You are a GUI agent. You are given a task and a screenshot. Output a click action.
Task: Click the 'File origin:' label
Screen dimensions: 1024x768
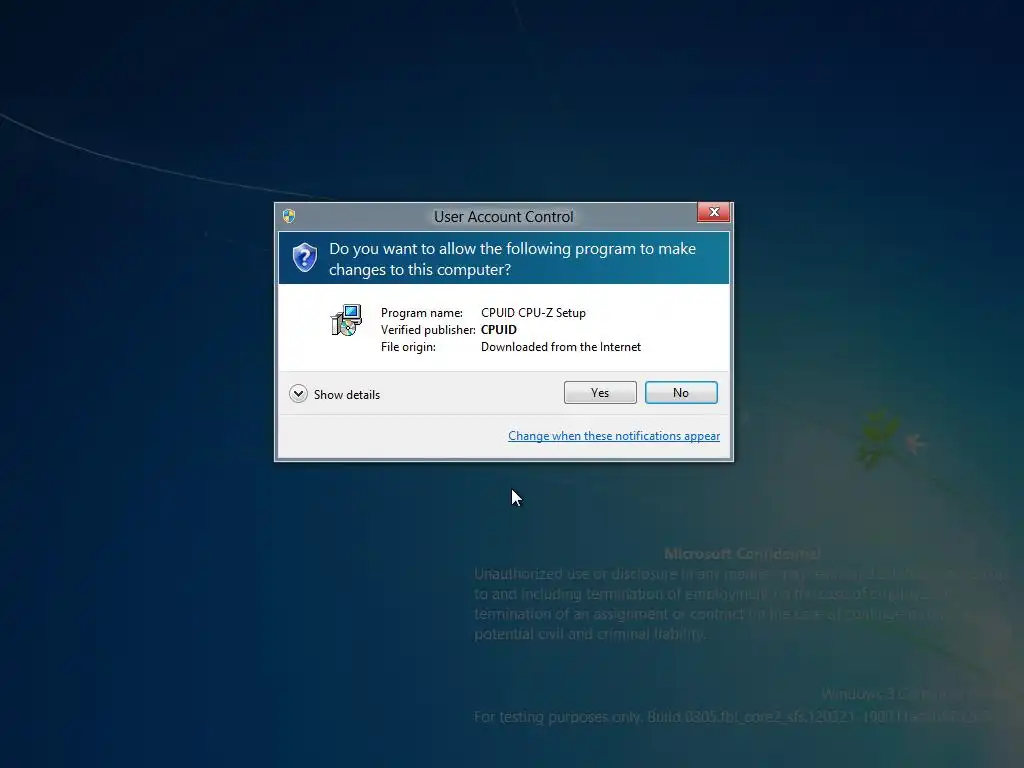click(408, 347)
